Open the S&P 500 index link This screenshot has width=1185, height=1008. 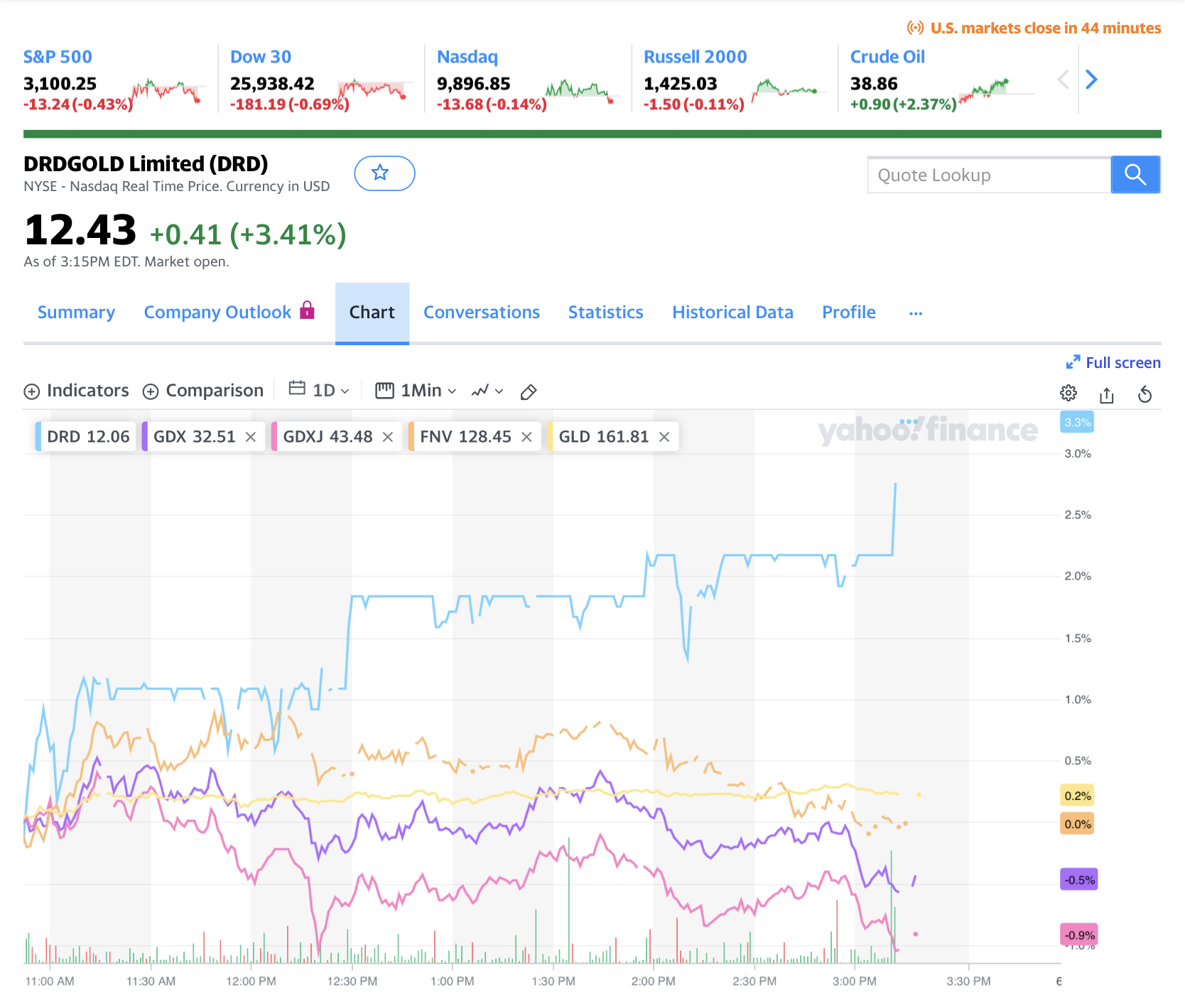tap(58, 57)
